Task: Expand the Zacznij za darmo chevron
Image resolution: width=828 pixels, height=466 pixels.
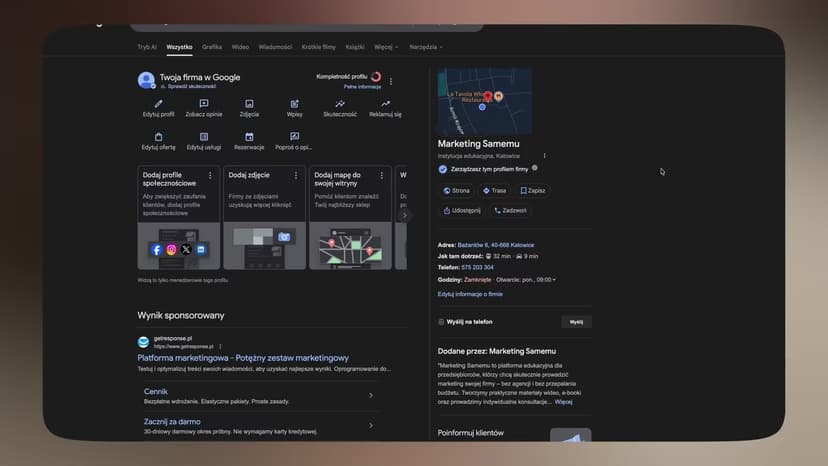Action: [x=371, y=425]
